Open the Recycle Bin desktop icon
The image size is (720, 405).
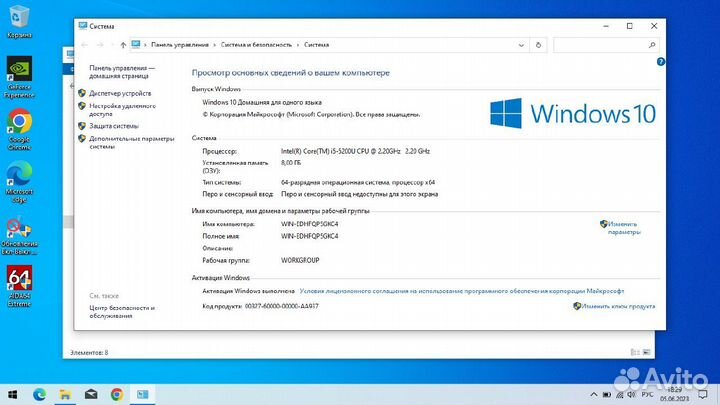pos(18,21)
